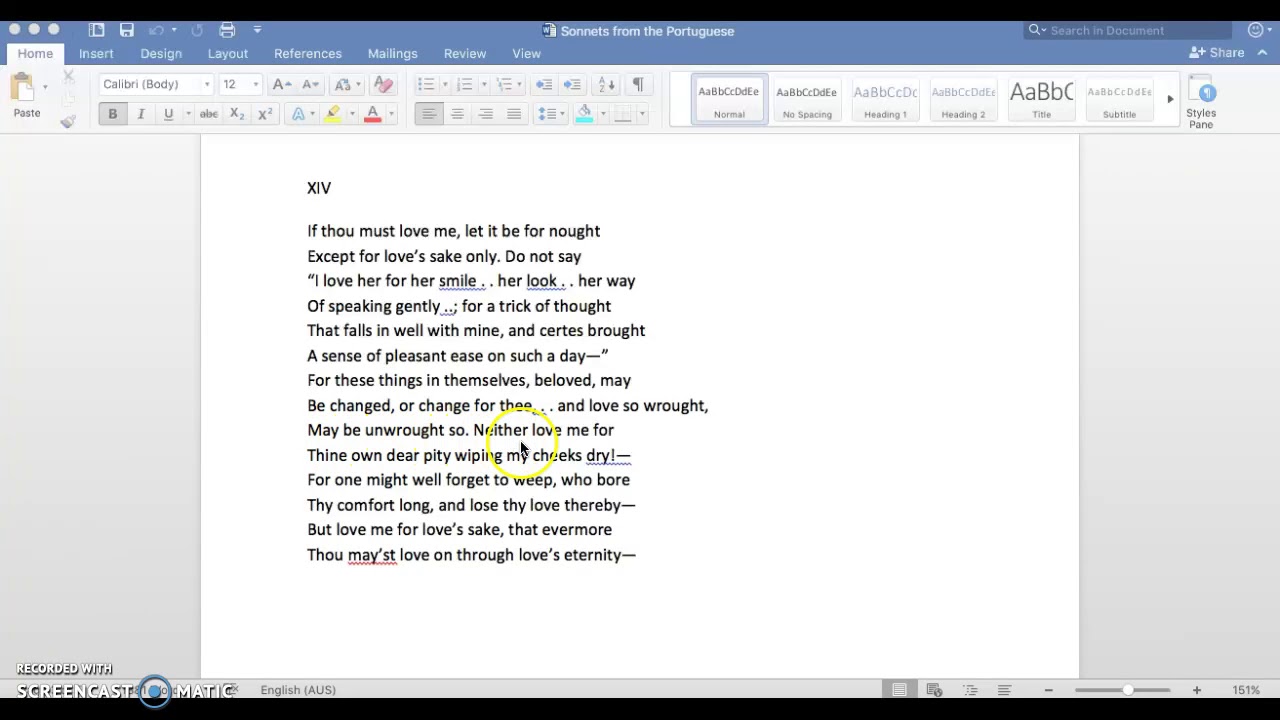The width and height of the screenshot is (1280, 720).
Task: Apply the No Spacing style
Action: coord(807,99)
